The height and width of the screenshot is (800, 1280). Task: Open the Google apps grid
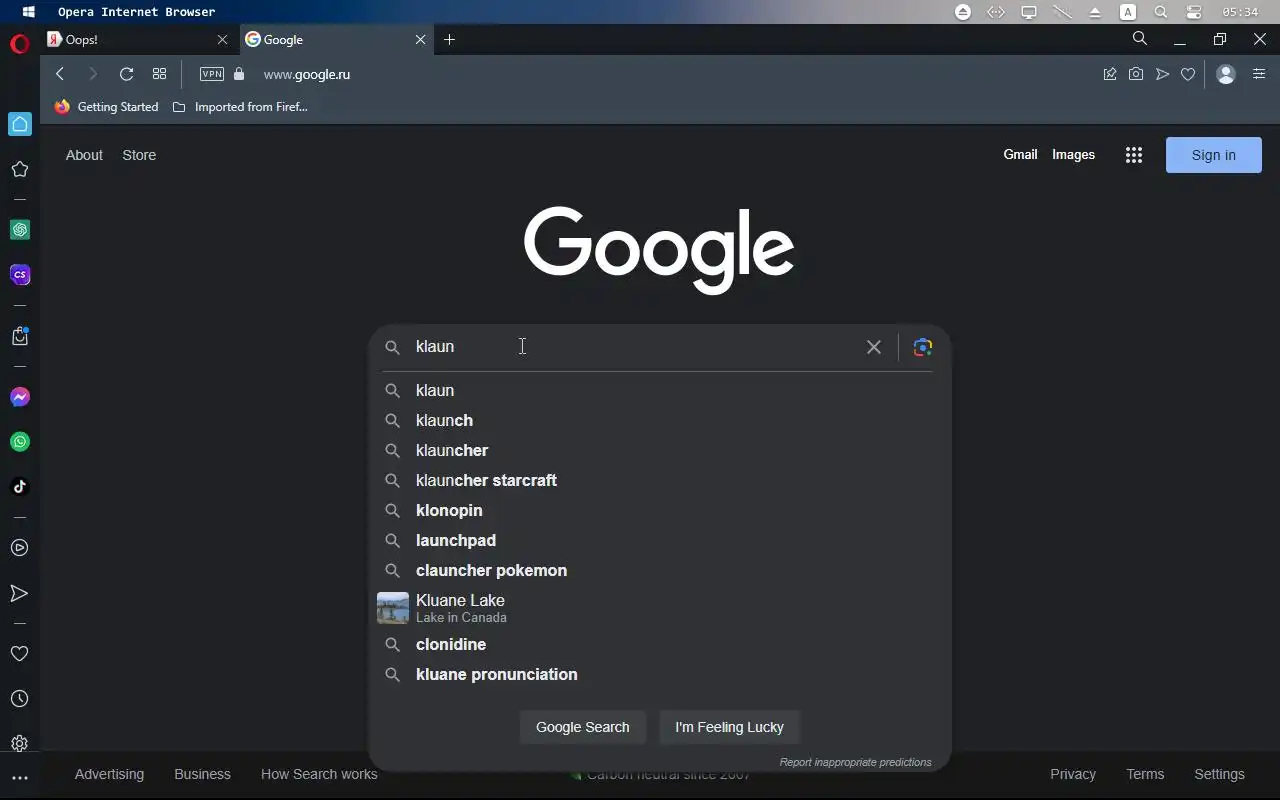[x=1133, y=155]
